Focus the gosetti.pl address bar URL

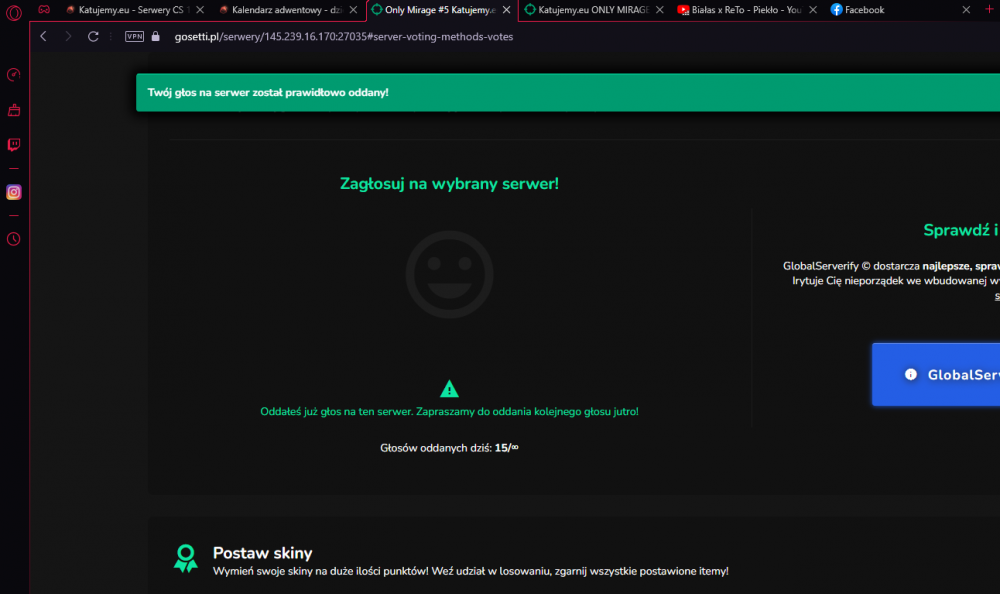pos(344,36)
